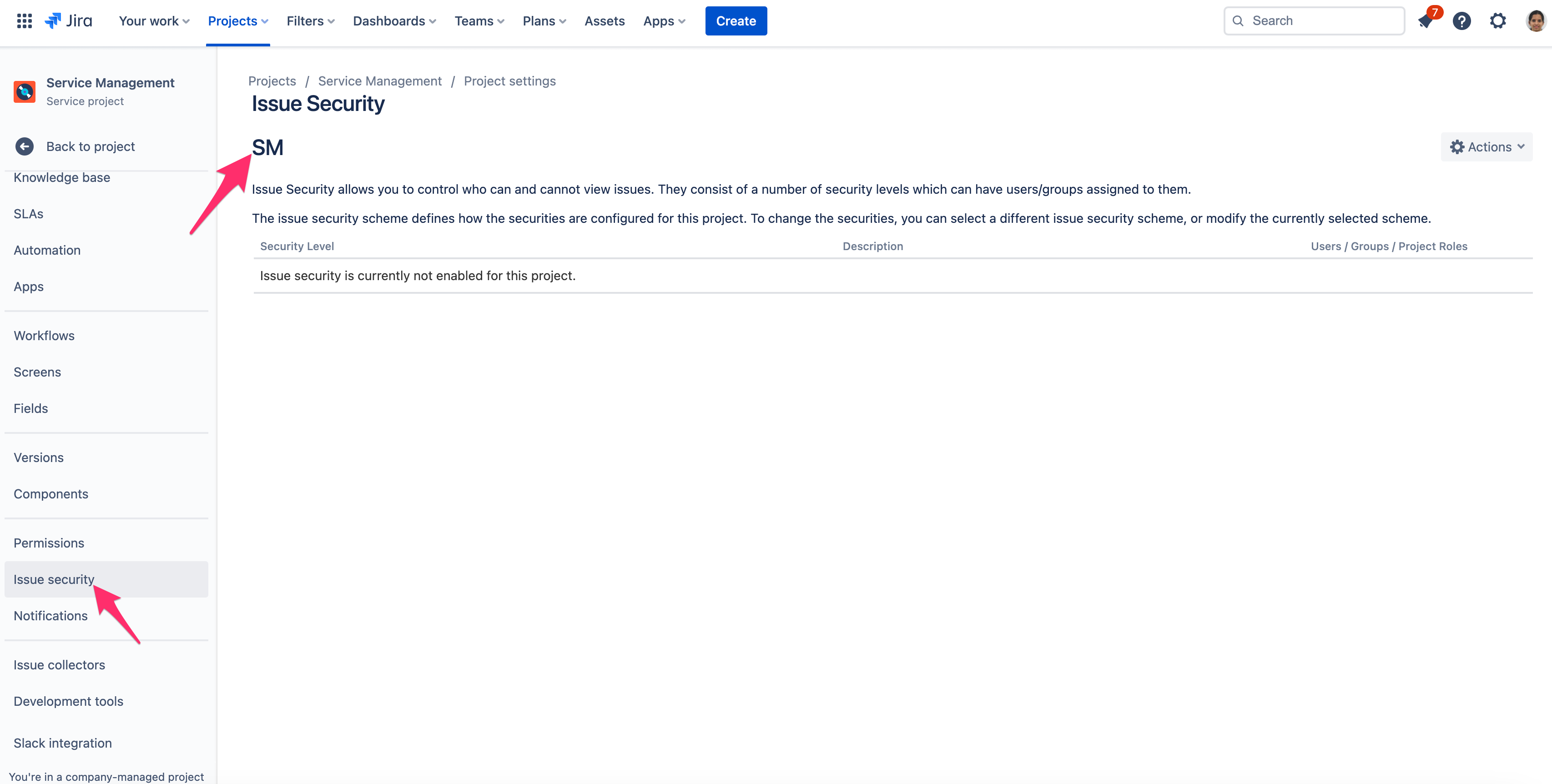Open the help question mark icon
Image resolution: width=1552 pixels, height=784 pixels.
pyautogui.click(x=1461, y=21)
